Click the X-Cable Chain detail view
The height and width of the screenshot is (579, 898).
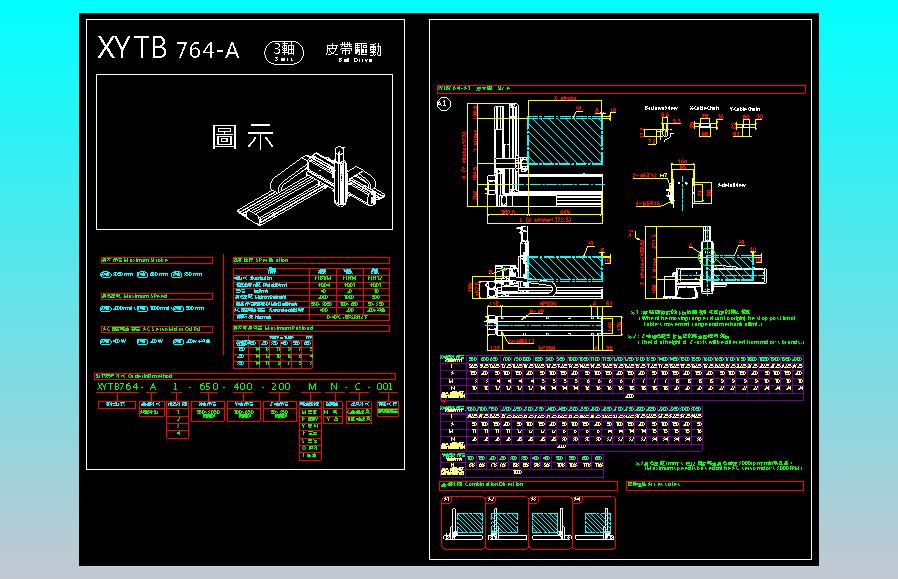pyautogui.click(x=705, y=121)
